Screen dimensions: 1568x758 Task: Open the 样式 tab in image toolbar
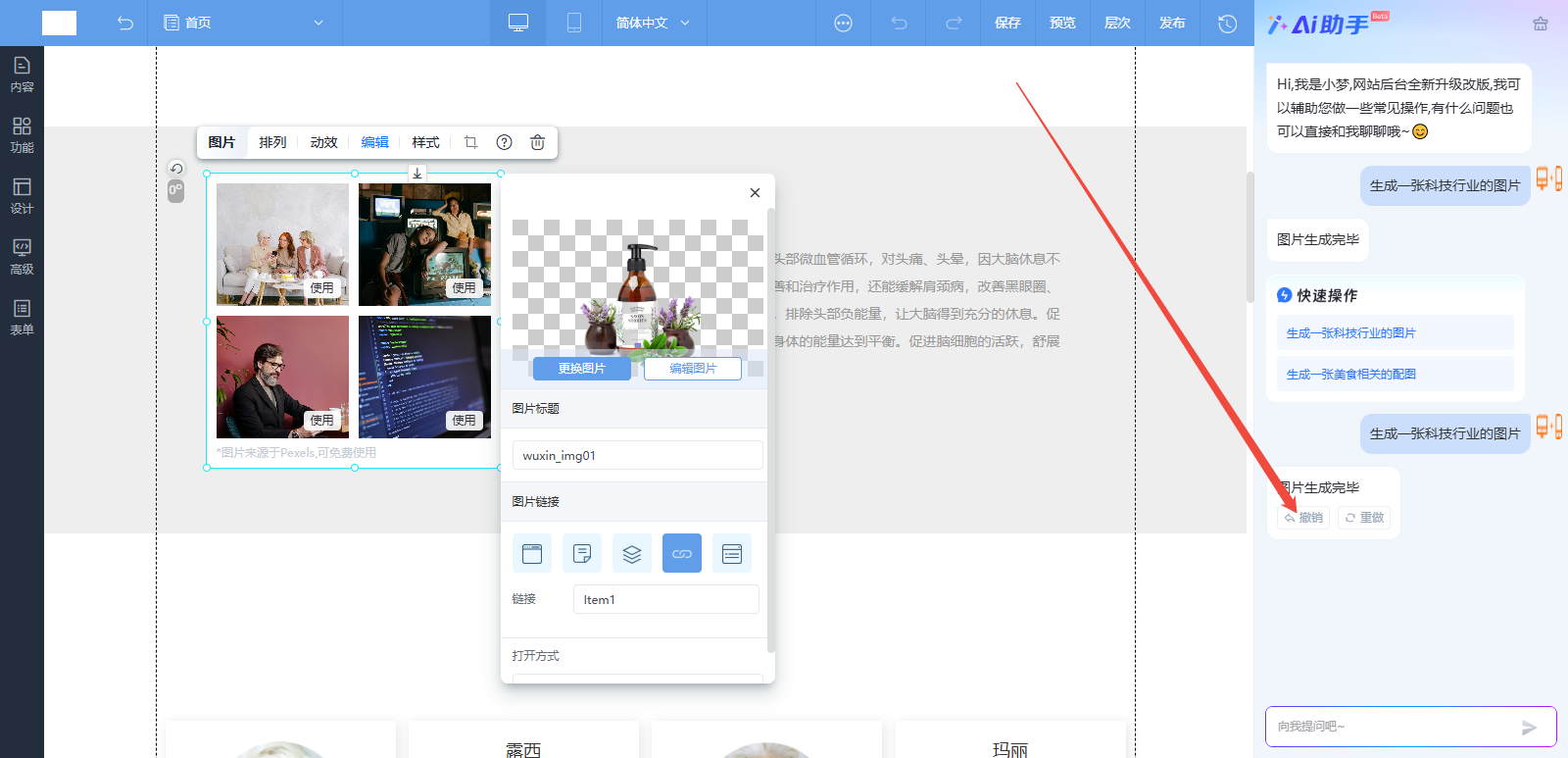[x=425, y=142]
